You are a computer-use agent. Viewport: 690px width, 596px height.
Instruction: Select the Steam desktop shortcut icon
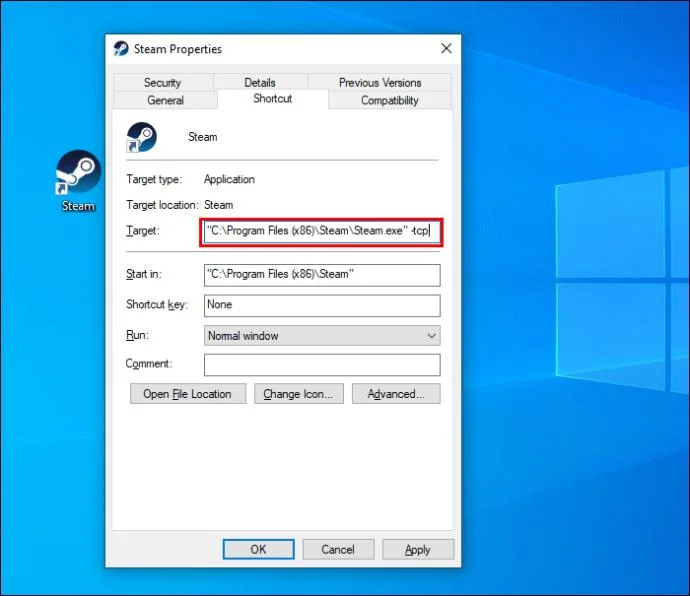[78, 173]
